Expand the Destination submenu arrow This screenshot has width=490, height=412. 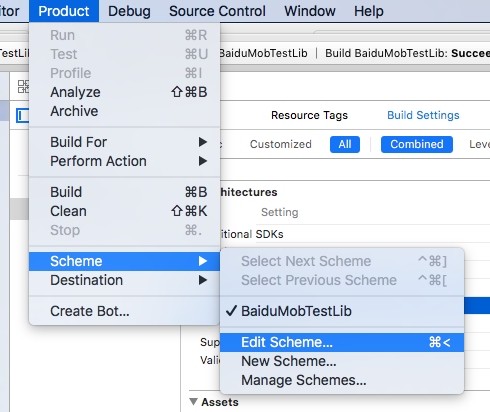[203, 280]
